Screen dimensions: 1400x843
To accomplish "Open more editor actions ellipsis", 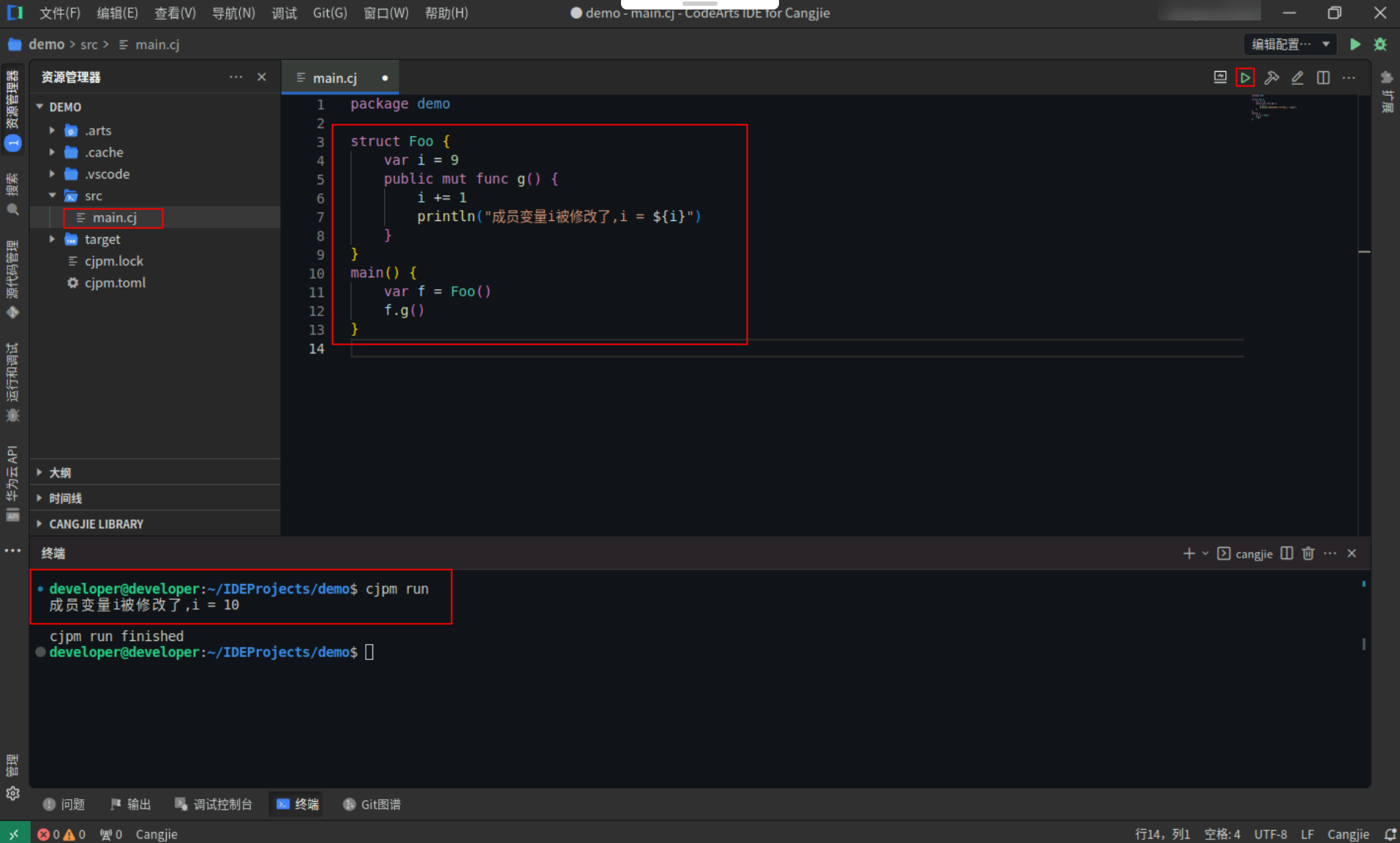I will click(x=1349, y=78).
